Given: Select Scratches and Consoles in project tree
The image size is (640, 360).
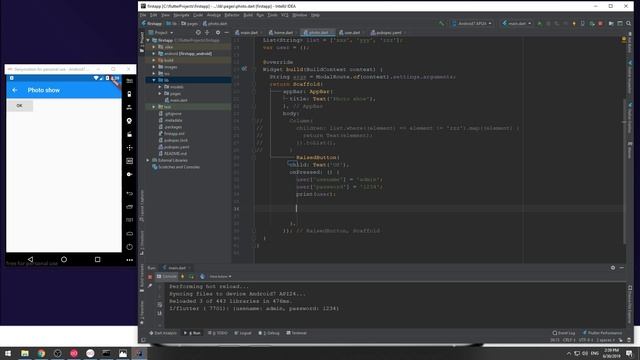Looking at the screenshot, I should click(x=176, y=167).
